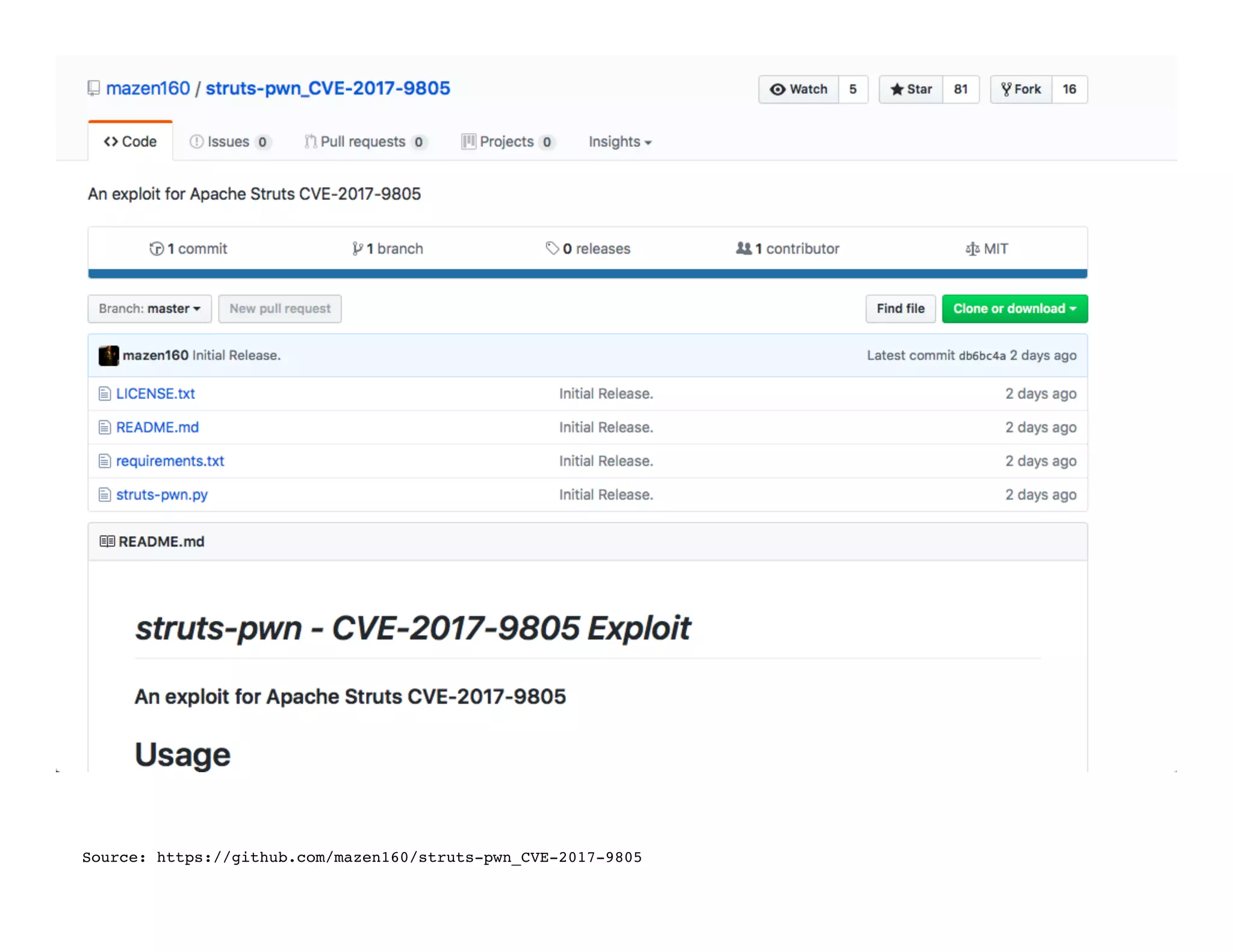View the 1 branch list
Viewport: 1233px width, 952px height.
pos(388,249)
